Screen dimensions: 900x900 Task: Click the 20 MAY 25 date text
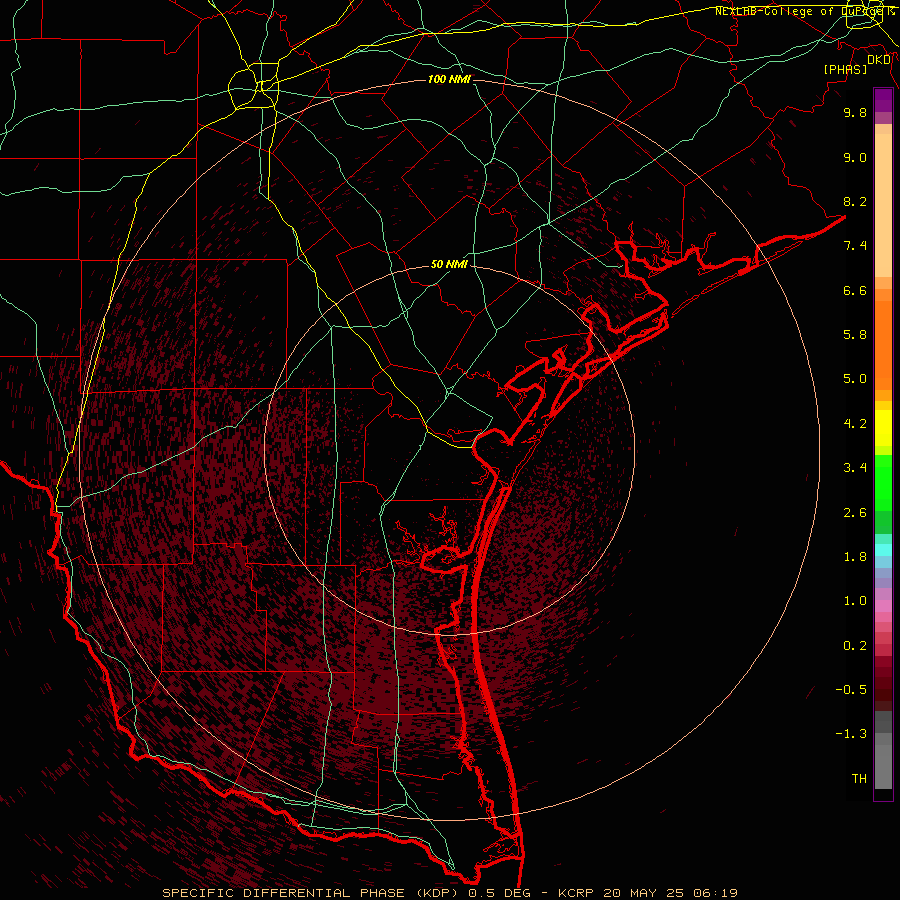coord(645,893)
